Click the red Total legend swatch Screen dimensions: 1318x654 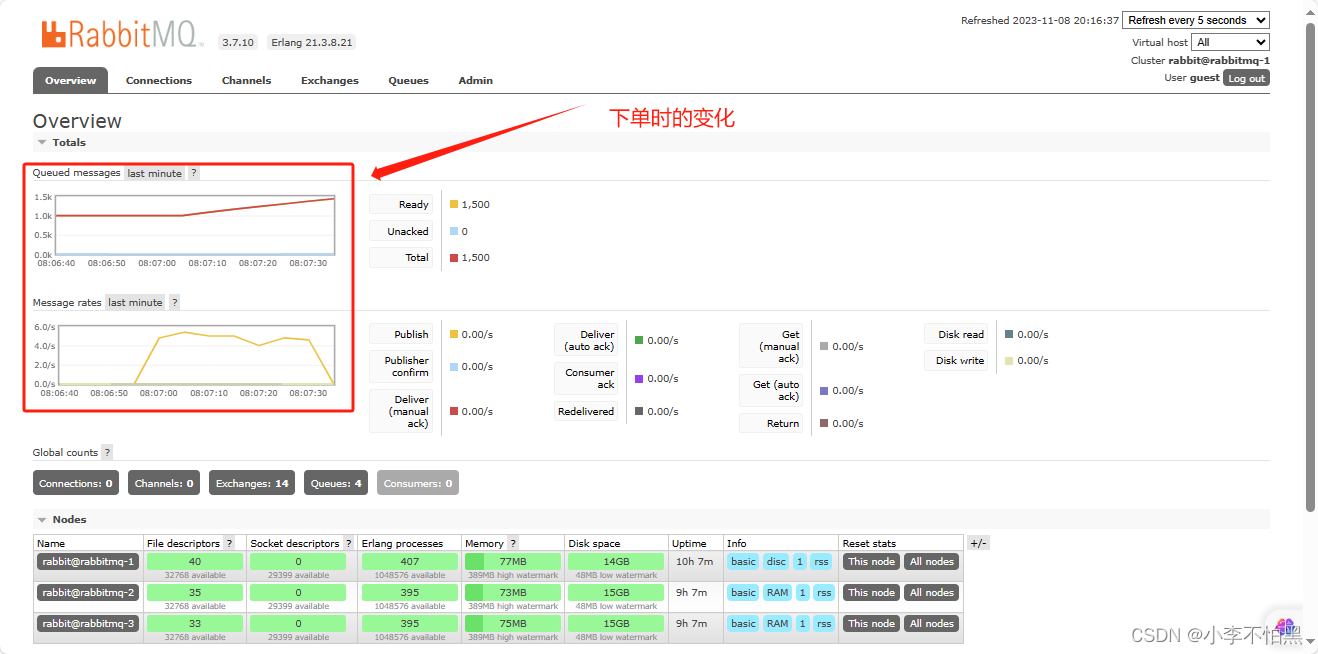pyautogui.click(x=454, y=257)
